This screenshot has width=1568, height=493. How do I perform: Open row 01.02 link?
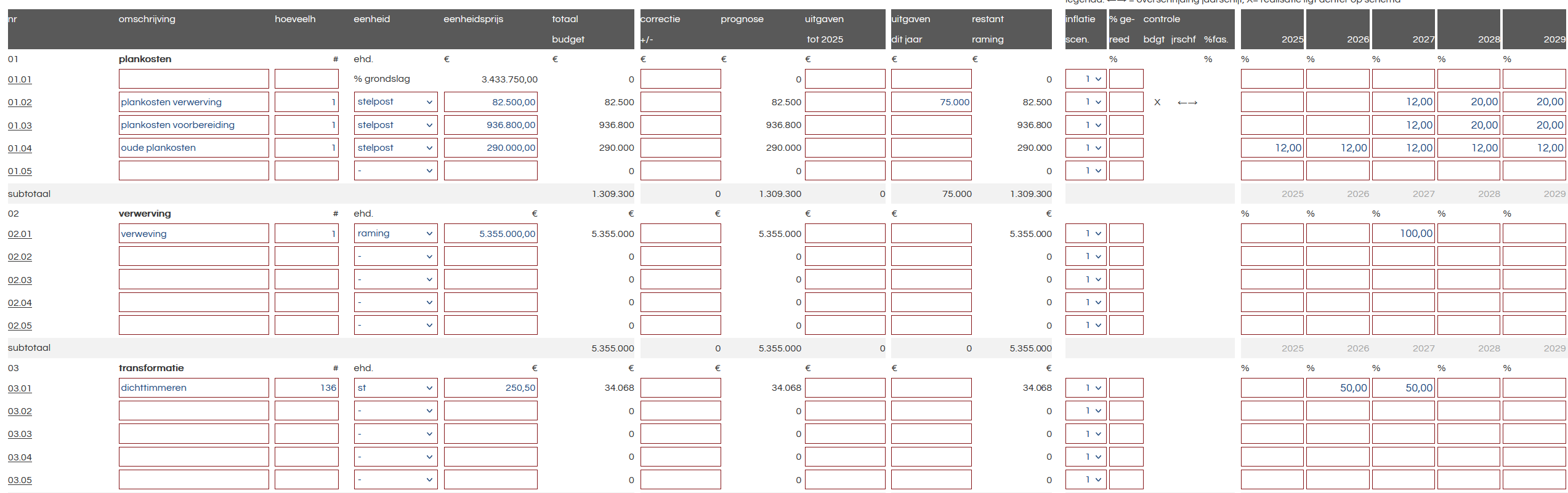click(x=20, y=103)
